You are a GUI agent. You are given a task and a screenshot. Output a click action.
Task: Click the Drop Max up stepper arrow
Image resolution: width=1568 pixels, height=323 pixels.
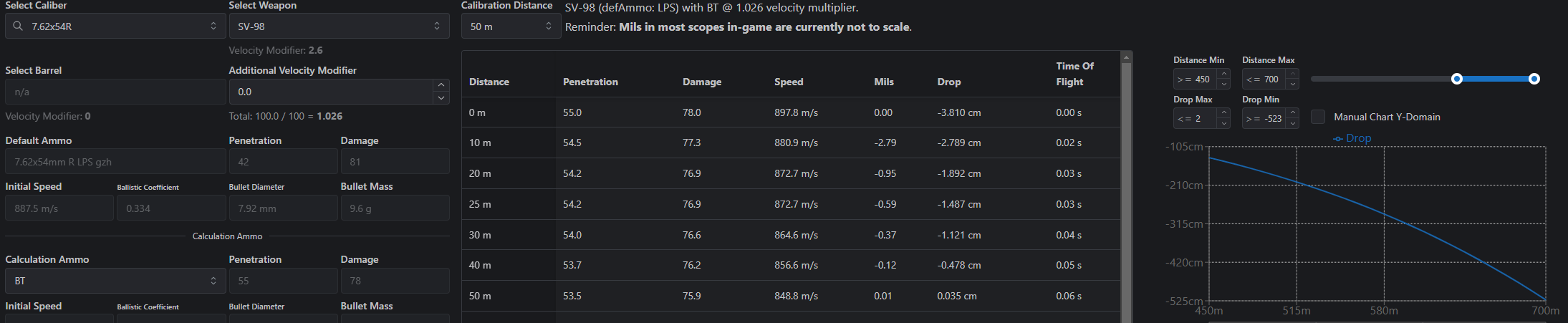point(1224,113)
